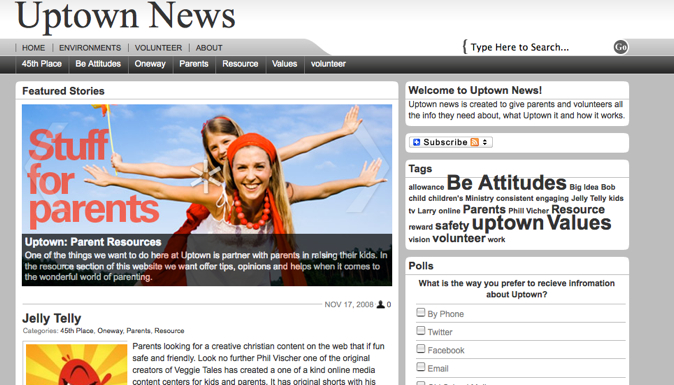Click the NOV 17, 2008 post date
The width and height of the screenshot is (674, 385).
(349, 305)
